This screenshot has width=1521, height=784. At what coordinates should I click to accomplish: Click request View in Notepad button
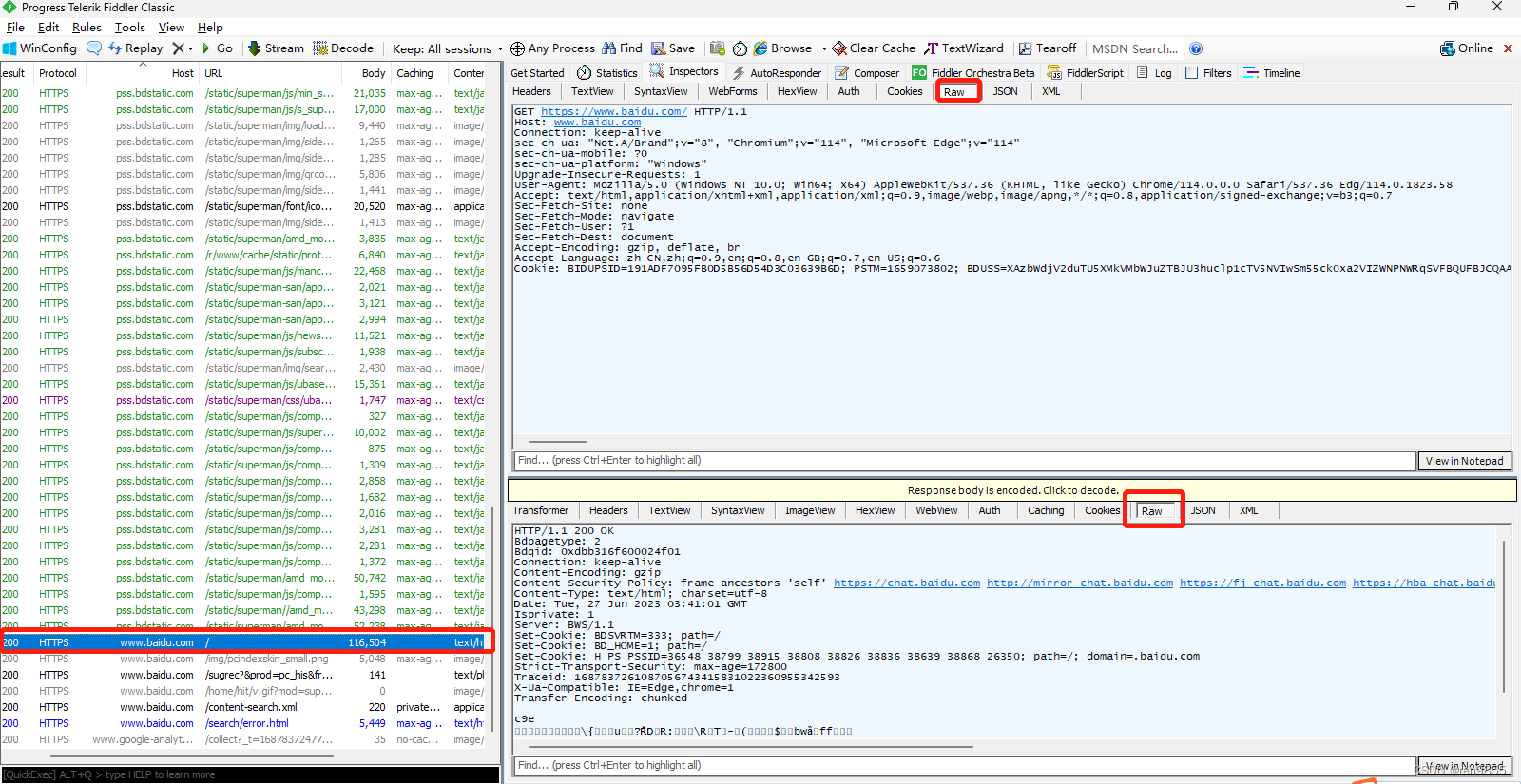point(1464,461)
